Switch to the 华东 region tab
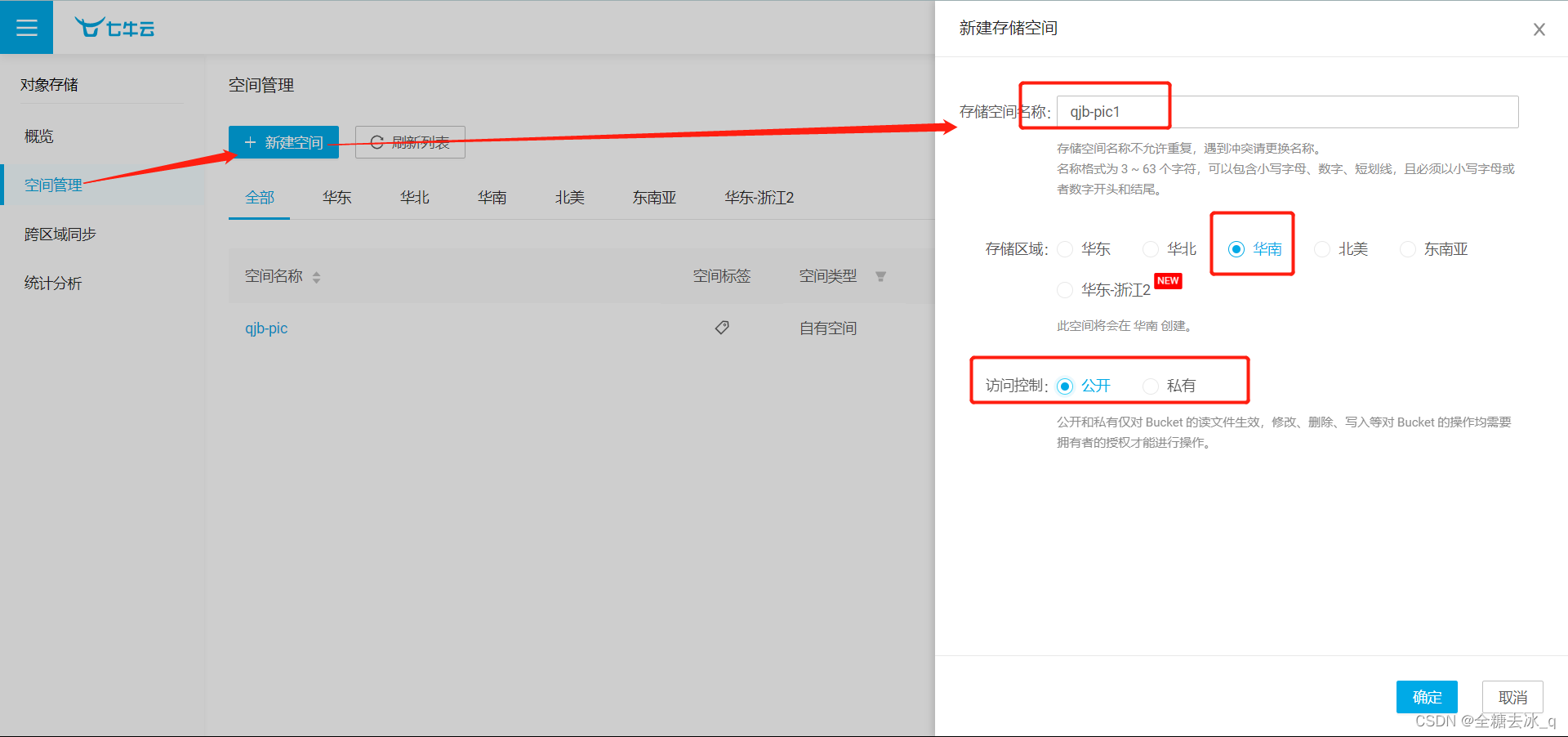This screenshot has width=1568, height=737. (337, 198)
